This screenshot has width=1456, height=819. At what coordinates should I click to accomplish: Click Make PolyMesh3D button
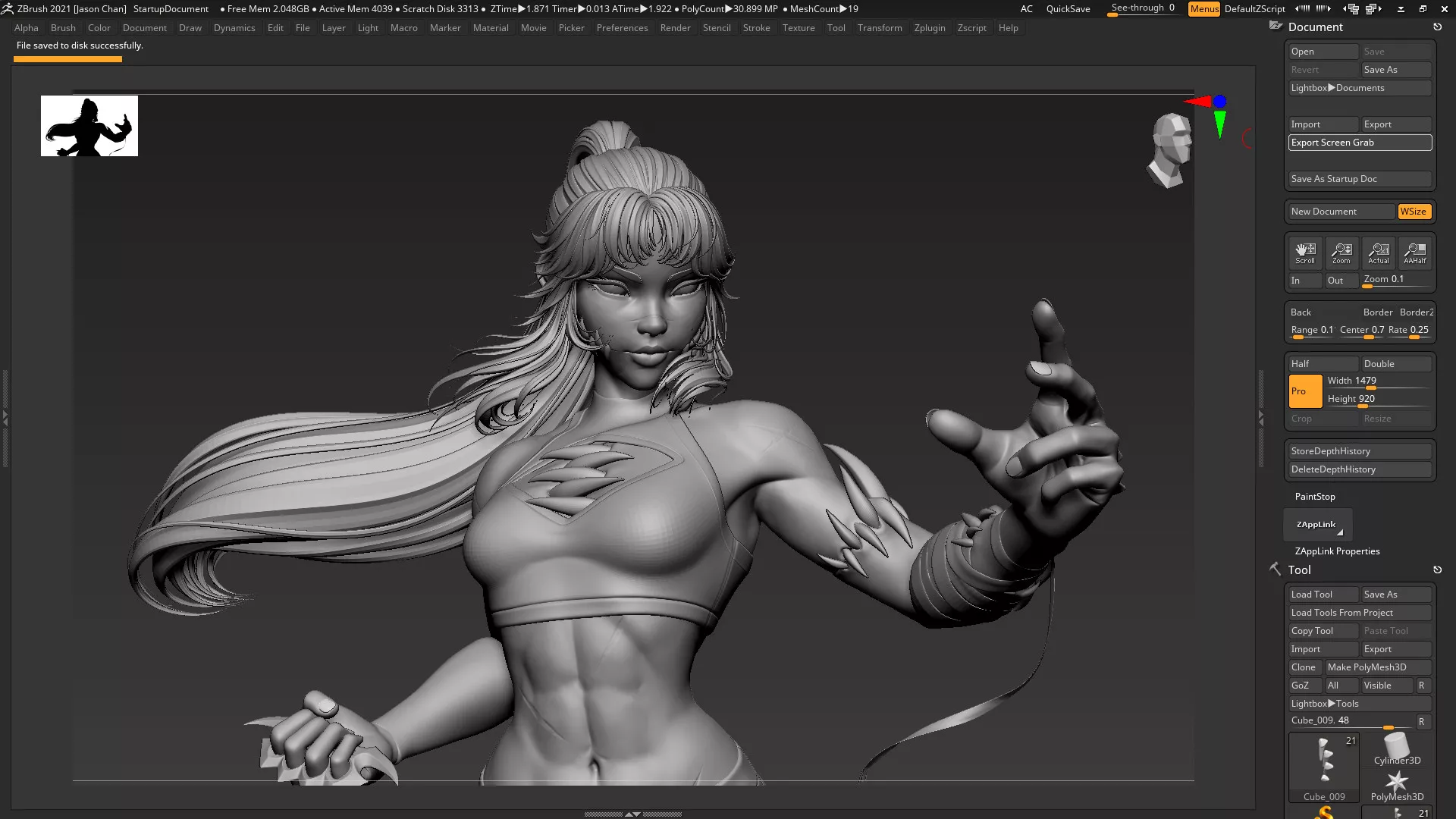click(1377, 667)
